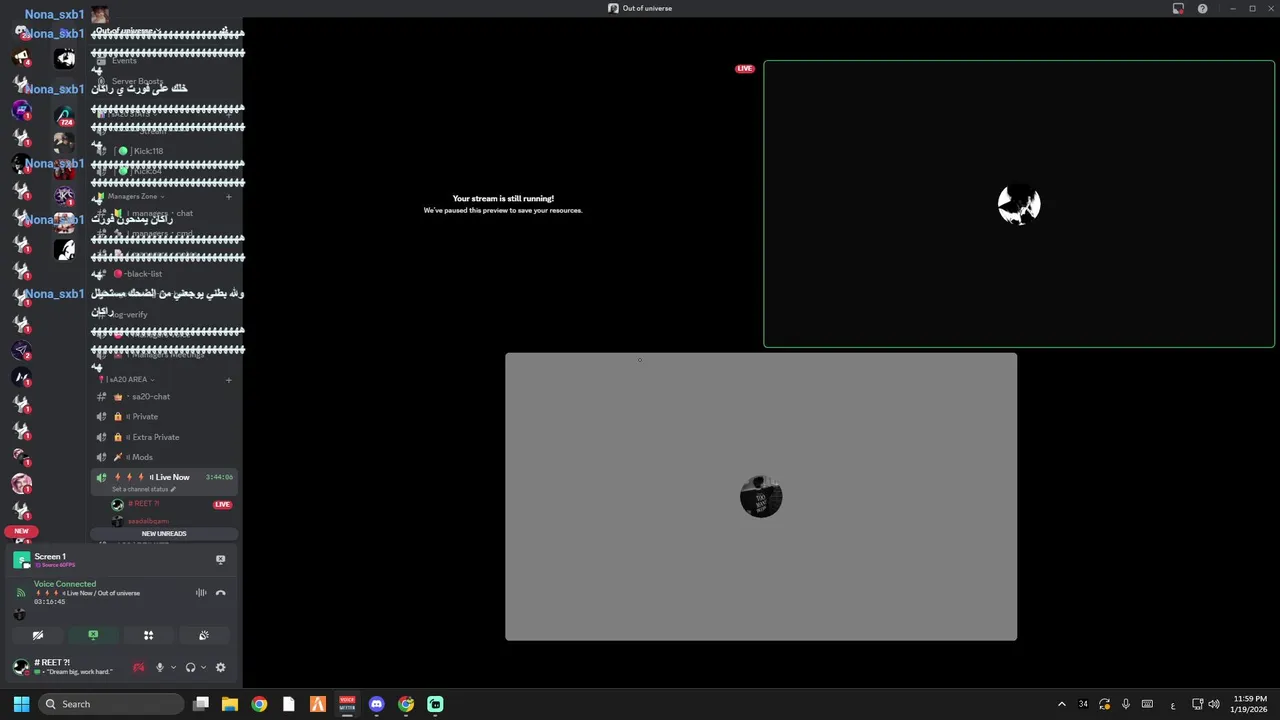The height and width of the screenshot is (720, 1280).
Task: Show hidden system tray icons
Action: pos(1061,704)
